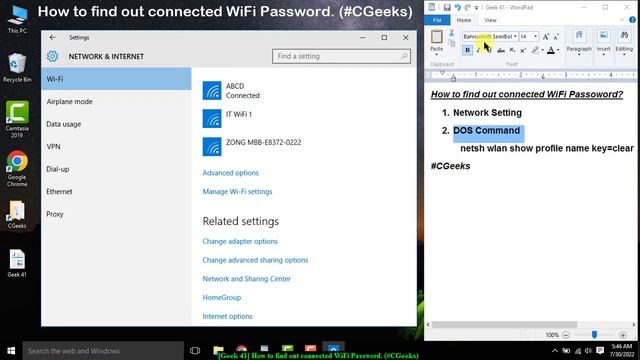Open Change adapter options link
640x360 pixels.
240,241
